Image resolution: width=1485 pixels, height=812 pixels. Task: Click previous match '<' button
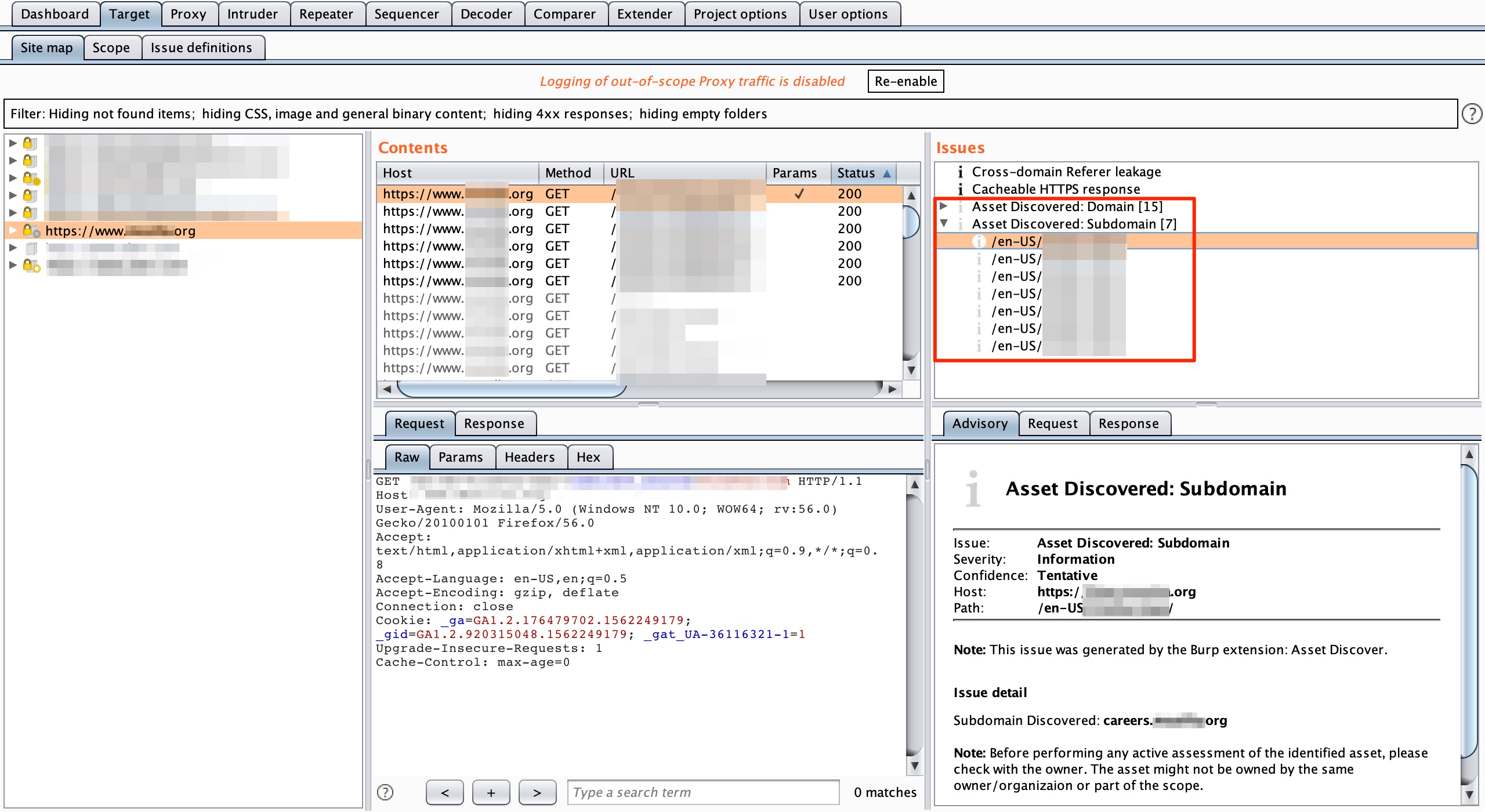coord(444,792)
